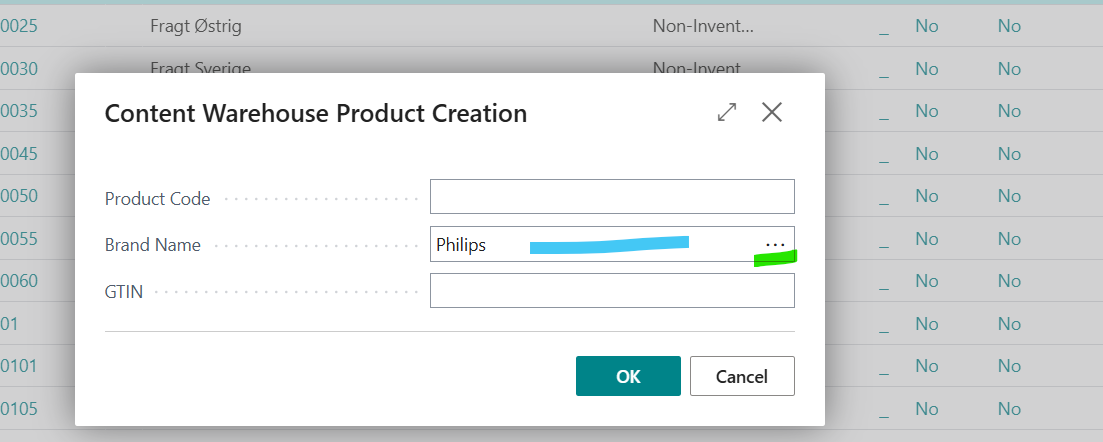Select item number 0045 in the list

[x=19, y=153]
